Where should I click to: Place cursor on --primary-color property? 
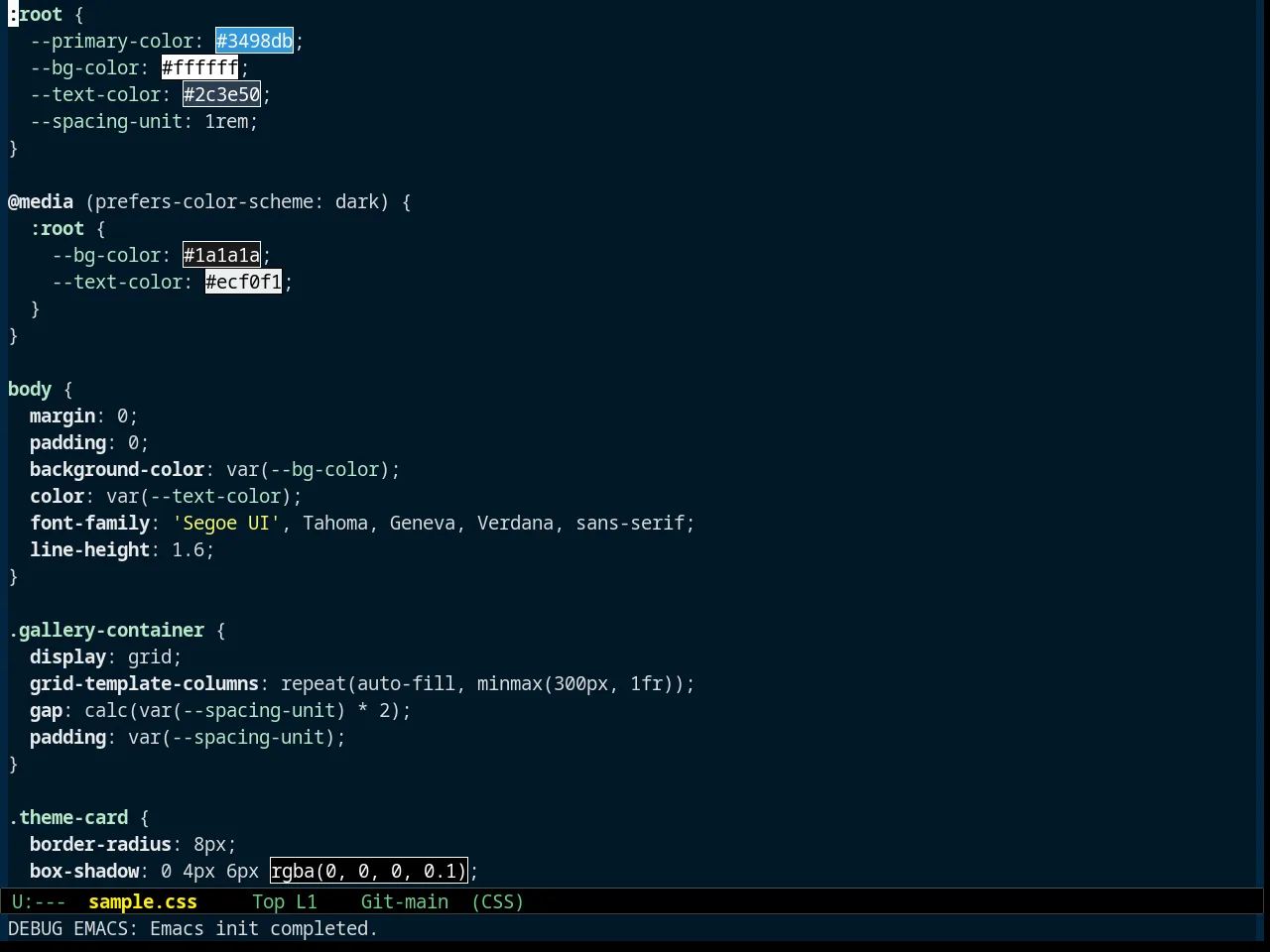(x=111, y=41)
